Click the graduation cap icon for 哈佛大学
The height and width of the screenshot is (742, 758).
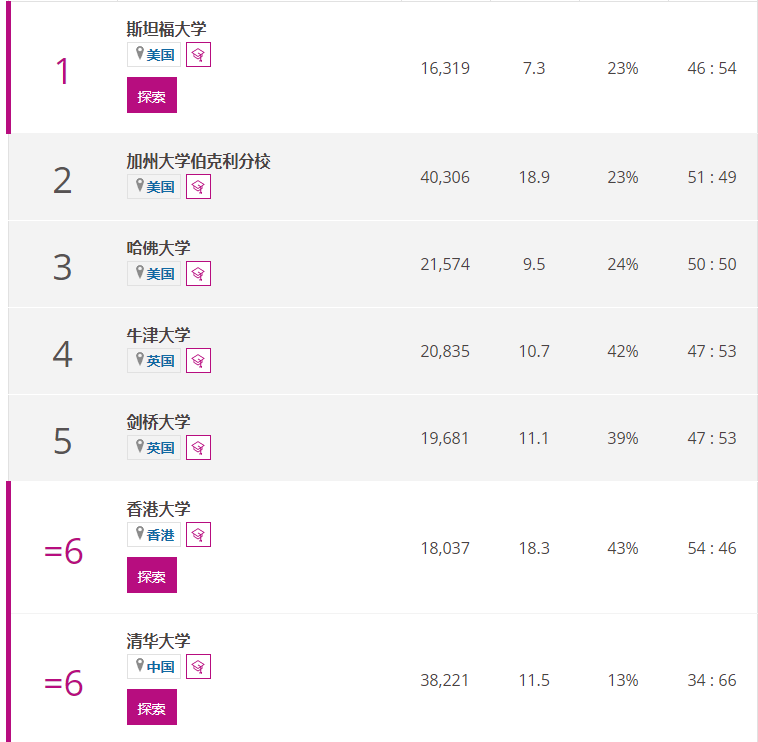coord(198,274)
